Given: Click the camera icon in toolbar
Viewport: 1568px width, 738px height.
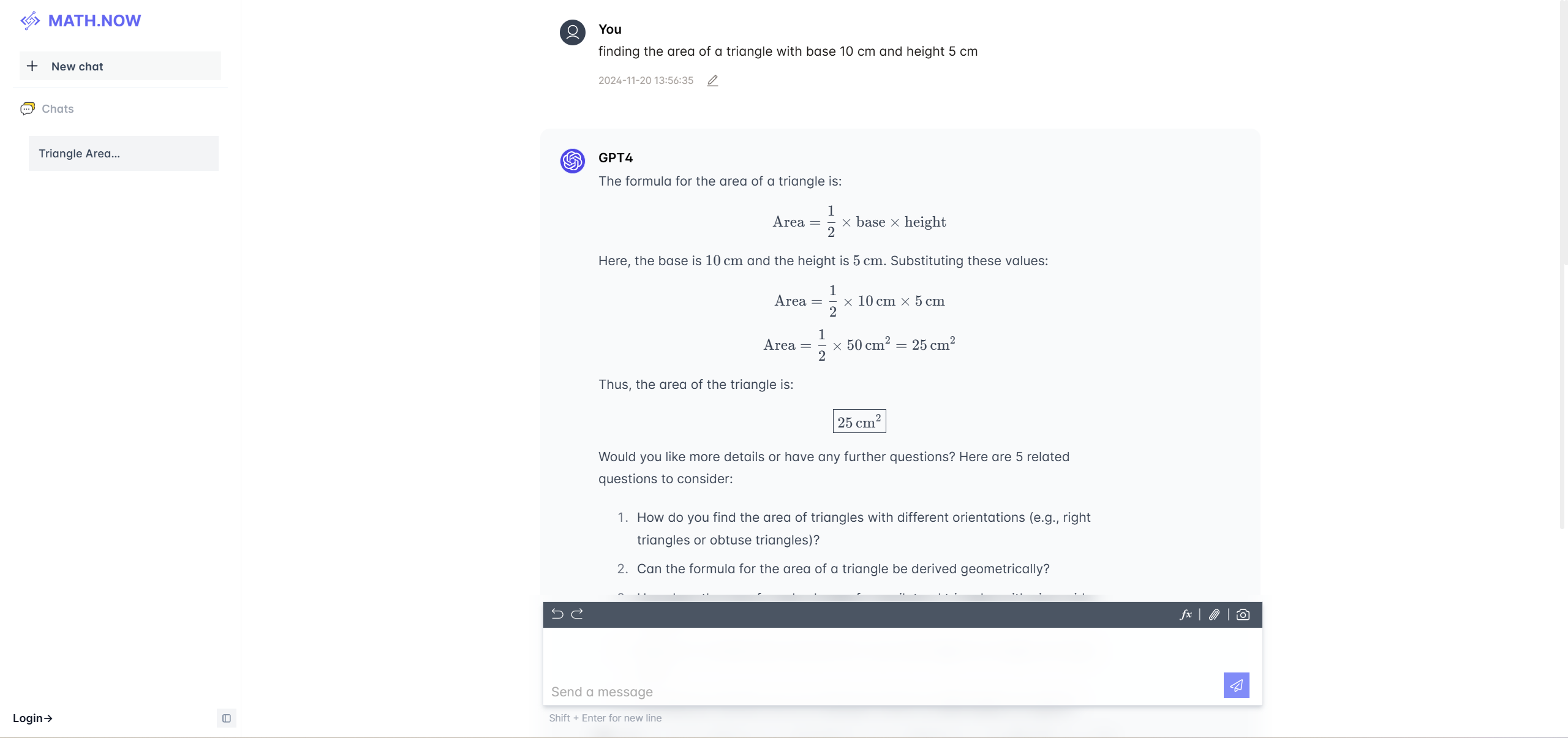Looking at the screenshot, I should pyautogui.click(x=1244, y=614).
